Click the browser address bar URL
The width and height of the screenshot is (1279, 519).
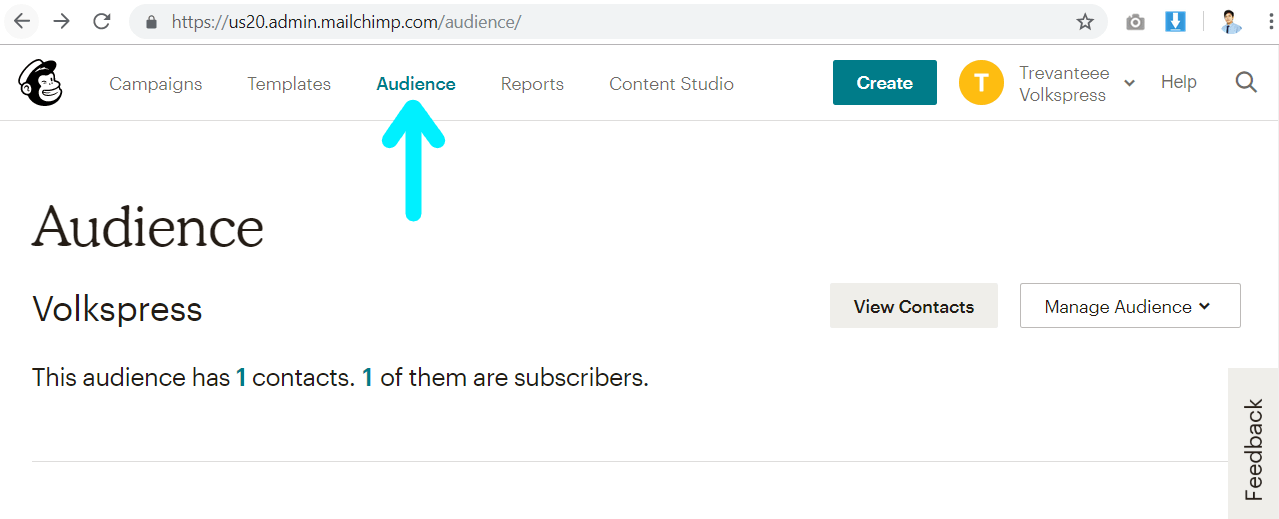346,22
